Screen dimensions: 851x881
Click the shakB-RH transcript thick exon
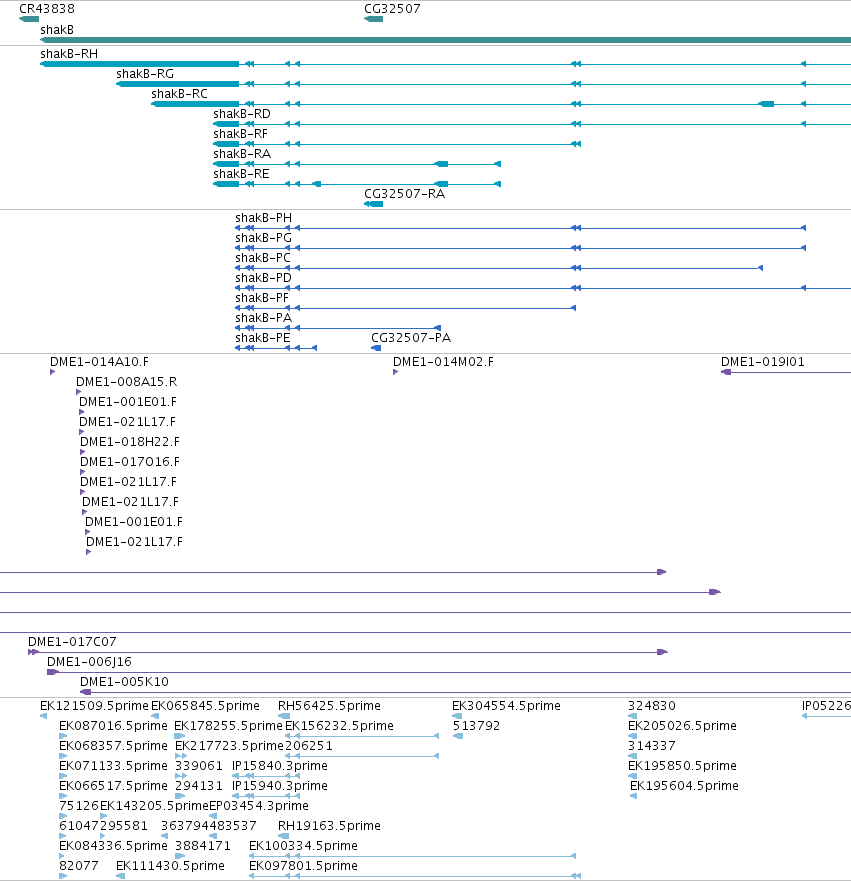tap(139, 64)
